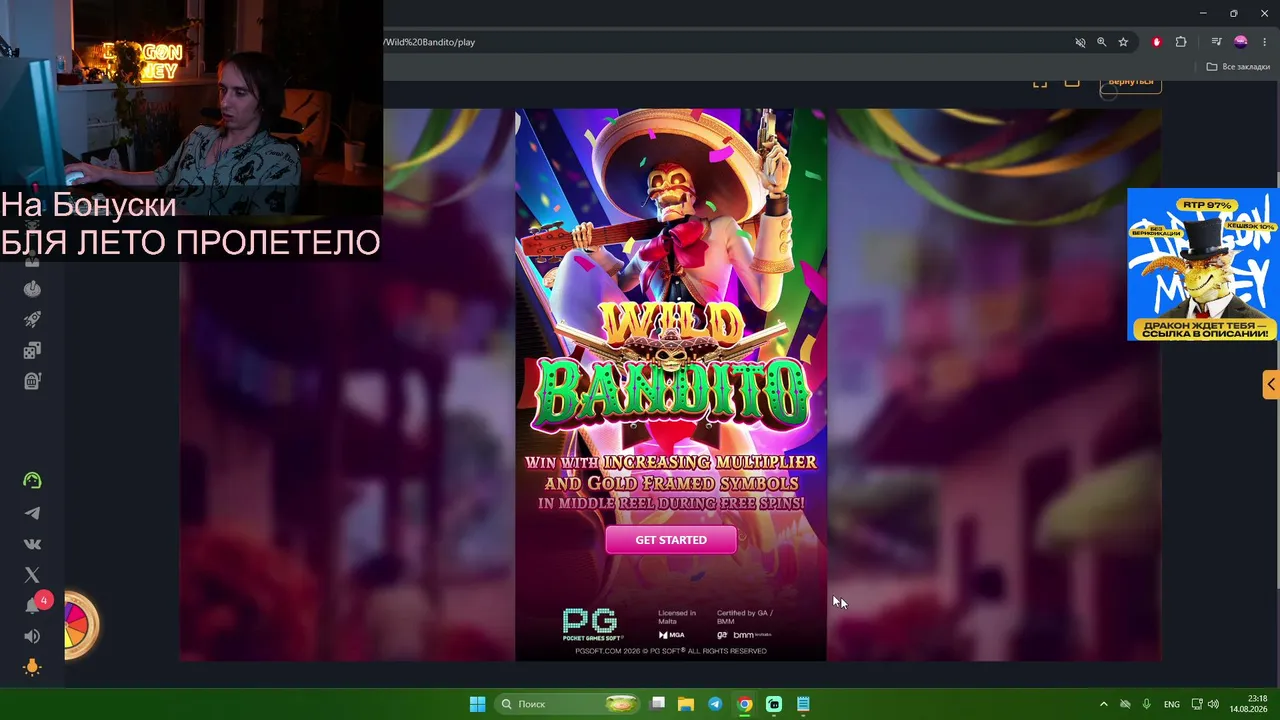The image size is (1280, 720).
Task: Open the tray volume speaker icon
Action: [x=1213, y=704]
